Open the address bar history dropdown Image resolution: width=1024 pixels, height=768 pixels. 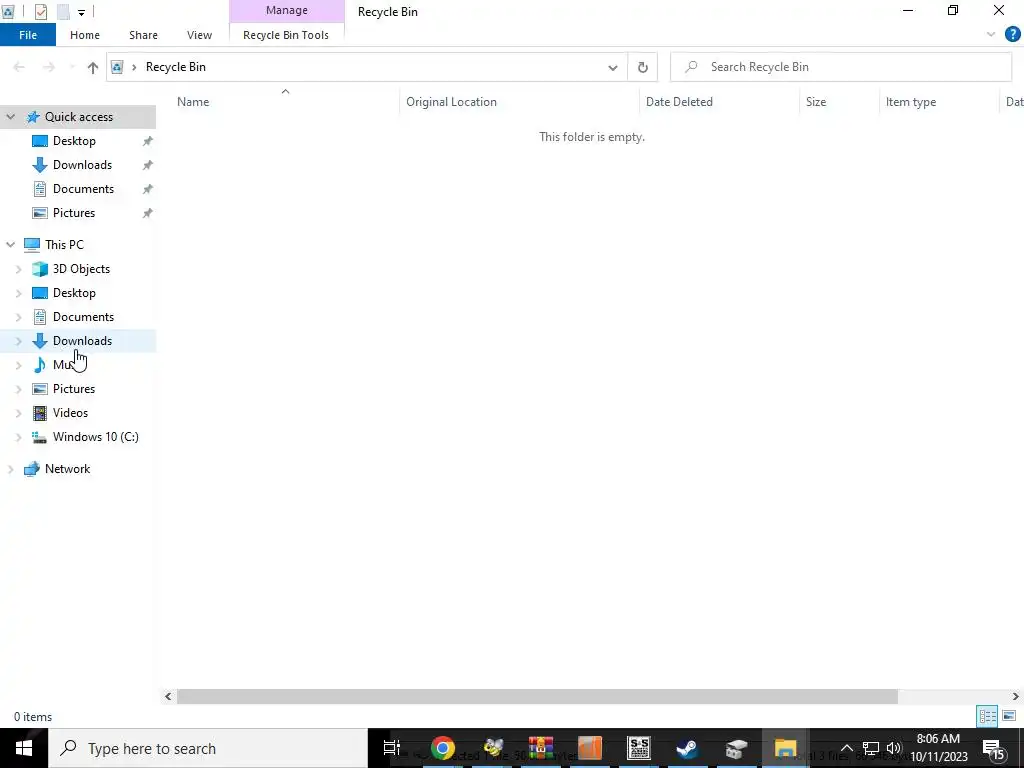613,67
